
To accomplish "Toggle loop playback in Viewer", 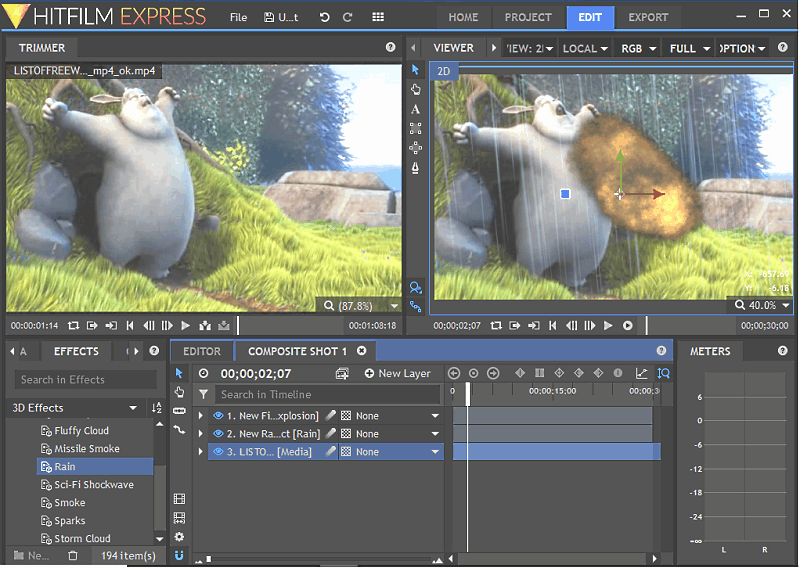I will (x=496, y=326).
